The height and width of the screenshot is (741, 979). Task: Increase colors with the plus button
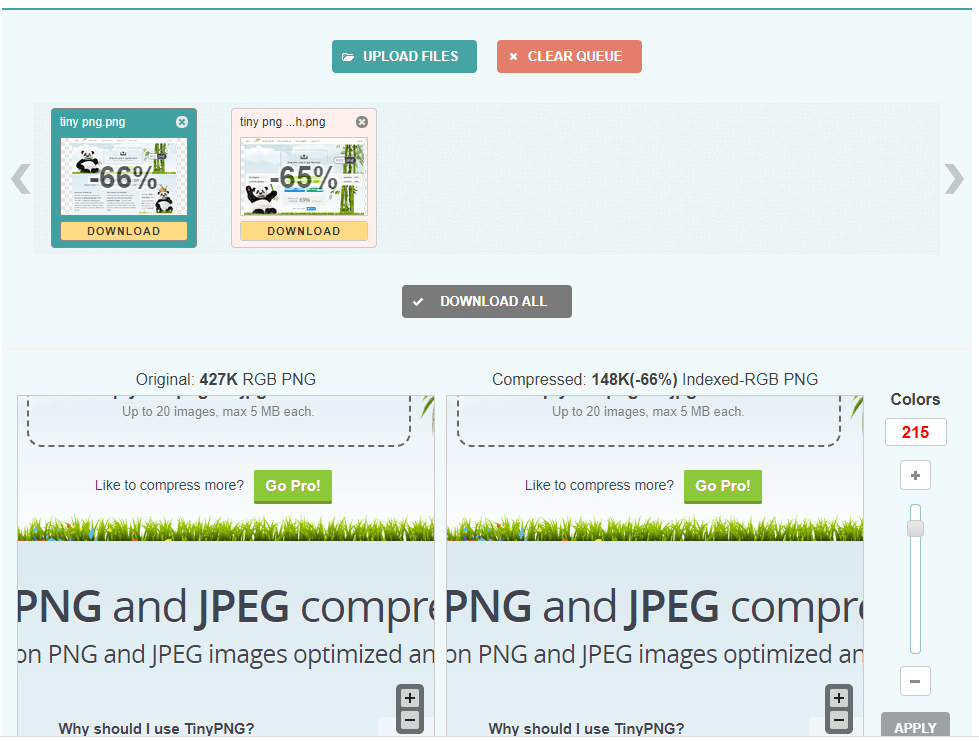(915, 476)
